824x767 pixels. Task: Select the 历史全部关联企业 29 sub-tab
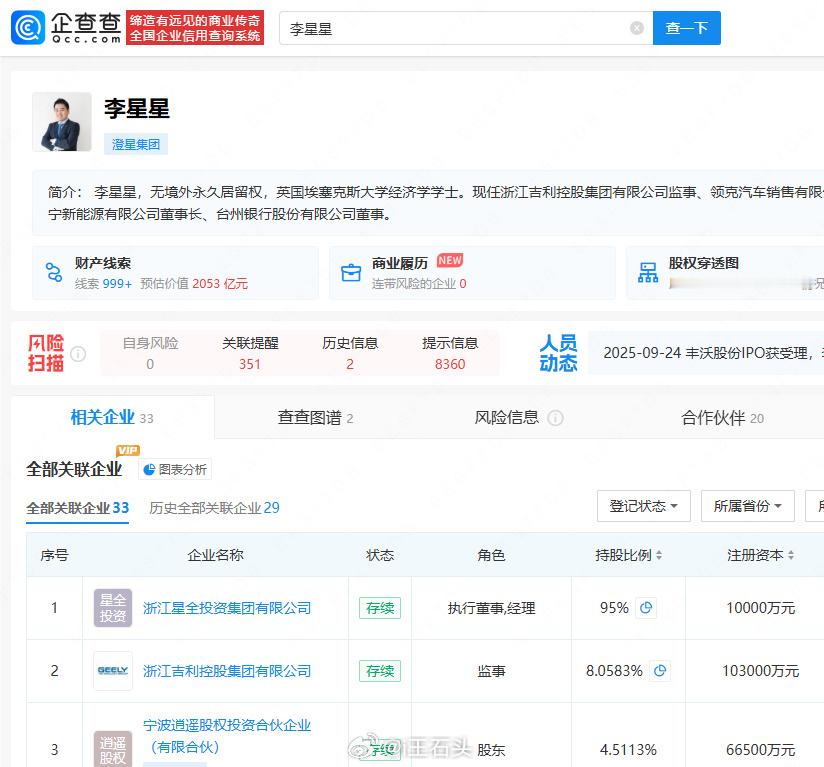click(214, 508)
